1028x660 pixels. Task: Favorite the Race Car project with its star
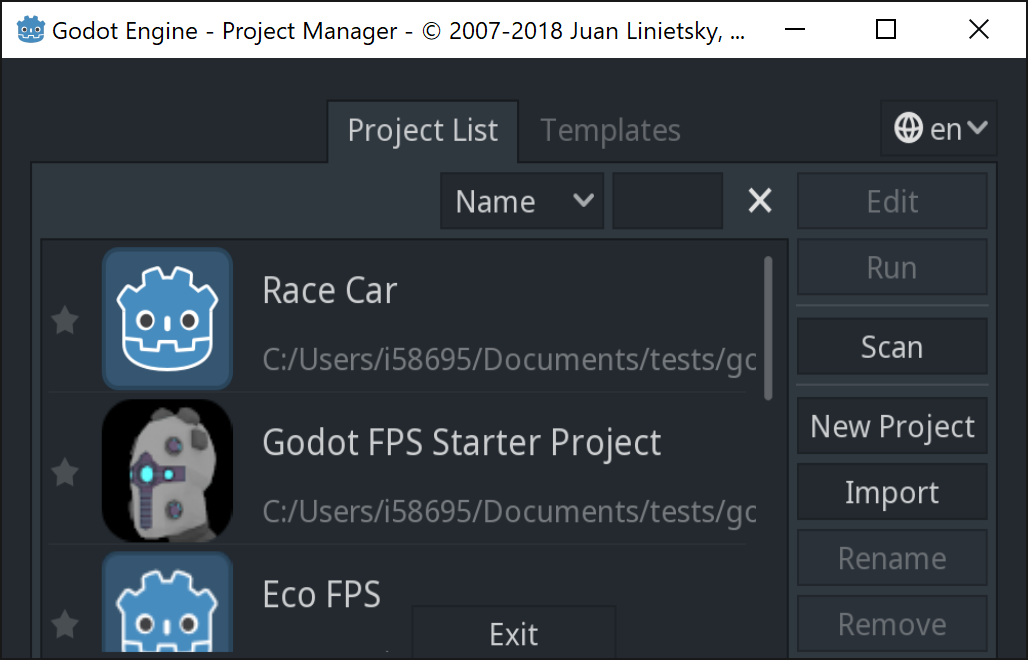64,318
